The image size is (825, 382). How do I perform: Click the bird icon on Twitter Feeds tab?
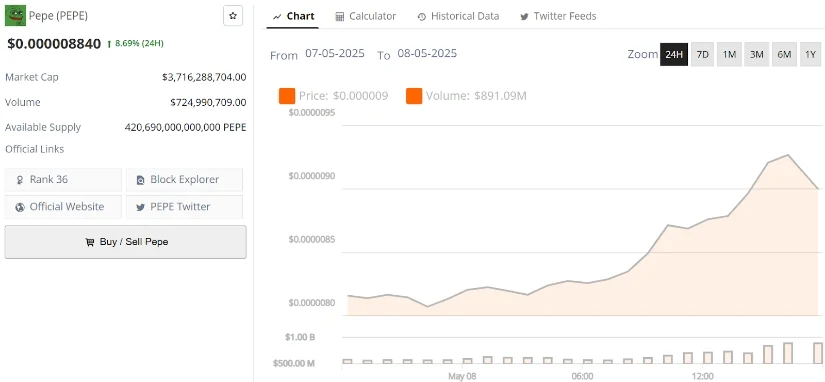tap(525, 17)
